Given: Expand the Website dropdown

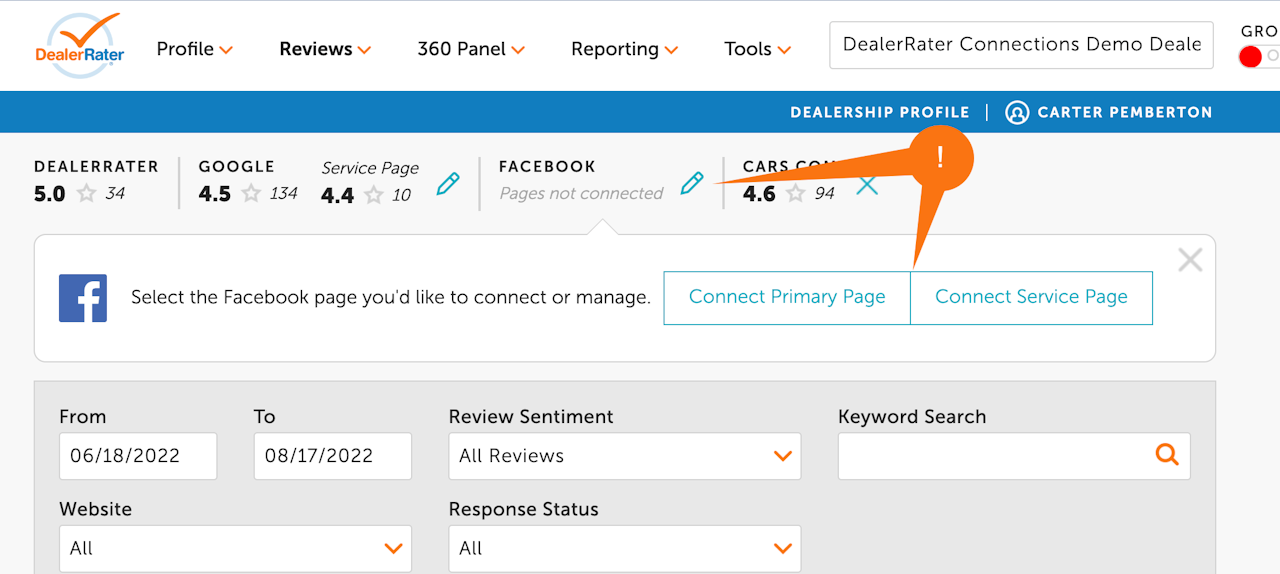Looking at the screenshot, I should pyautogui.click(x=235, y=548).
